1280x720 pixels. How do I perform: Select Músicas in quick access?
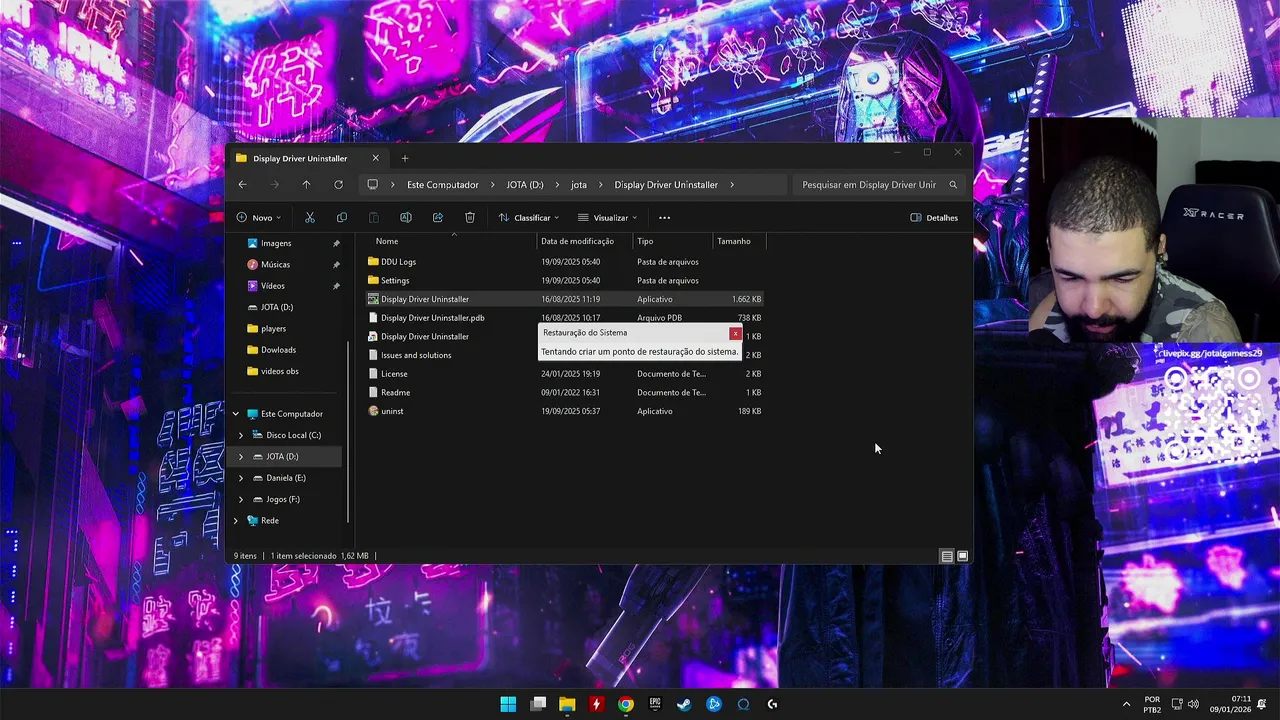click(x=275, y=265)
